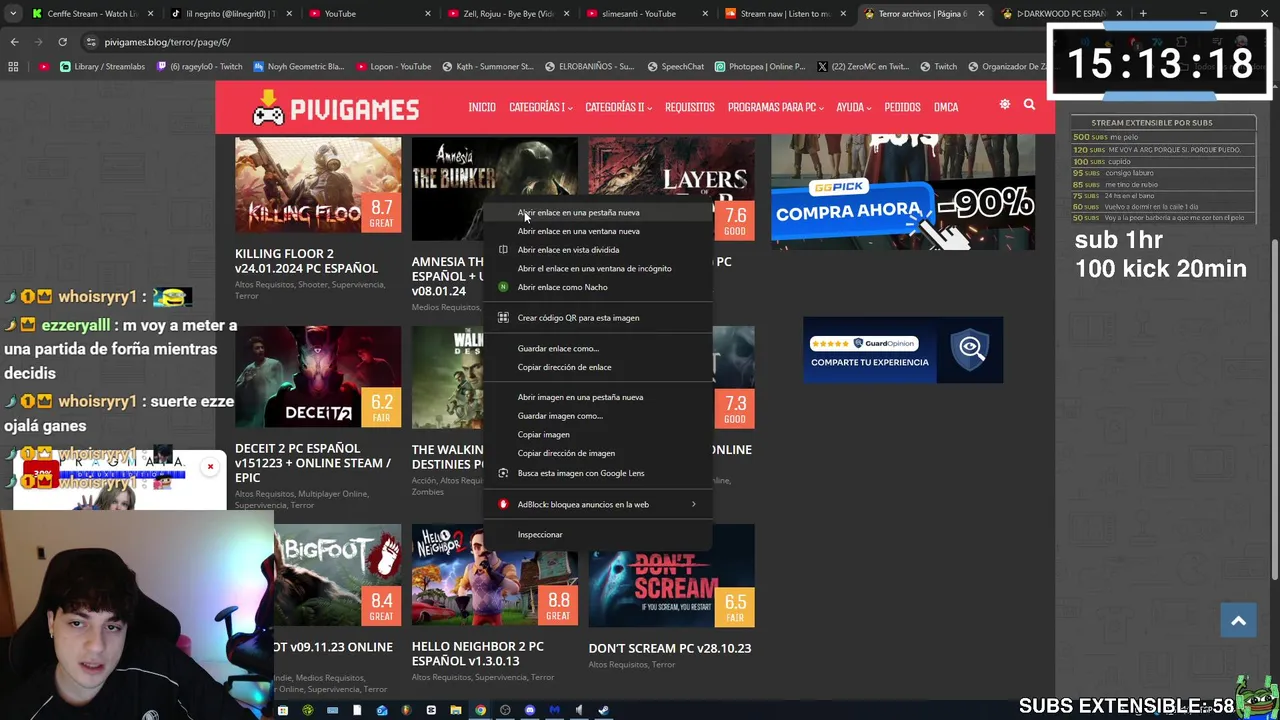Open the PEDIDOS nav link

902,107
